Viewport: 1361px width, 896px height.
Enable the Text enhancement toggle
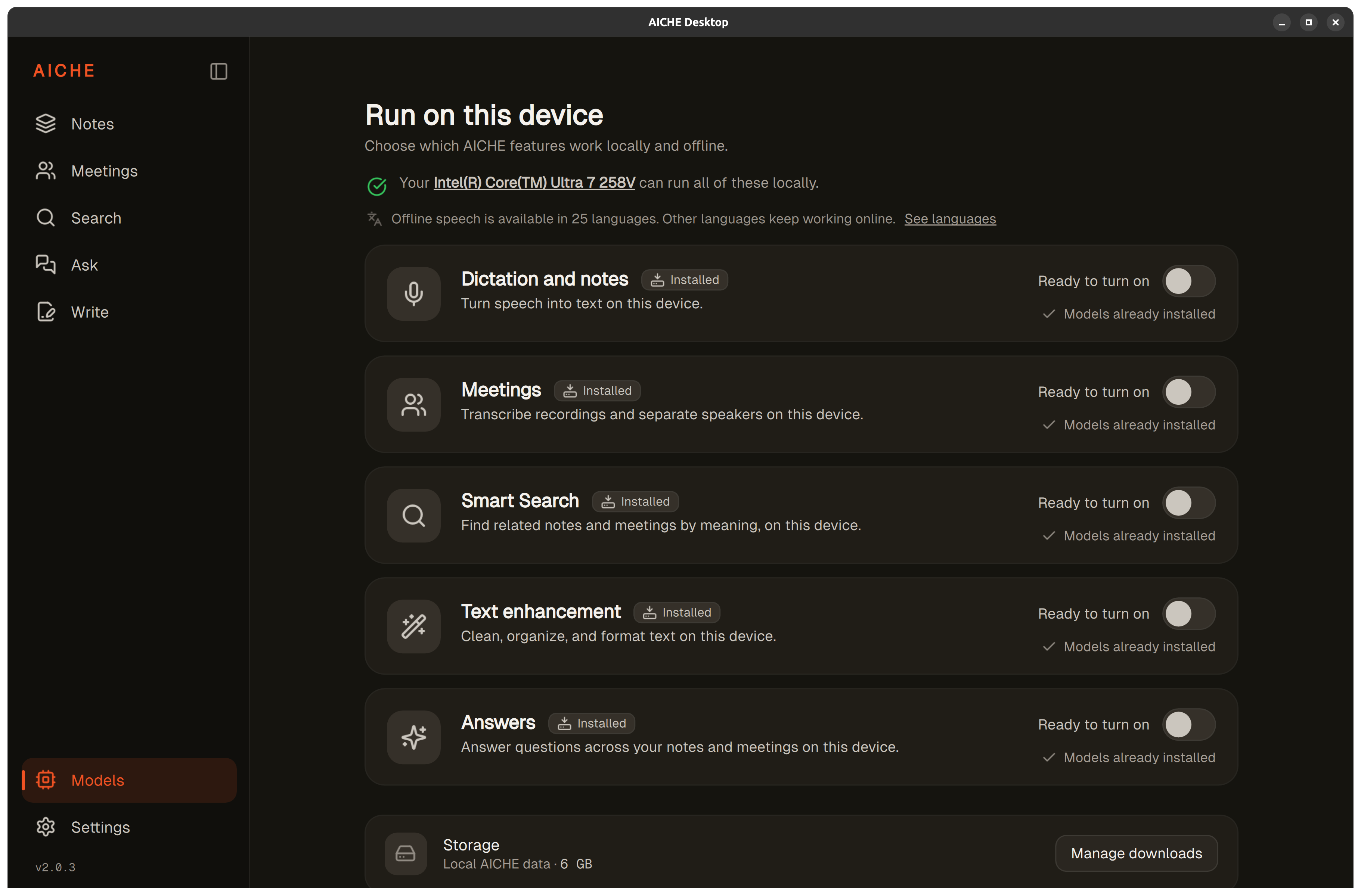click(x=1189, y=614)
